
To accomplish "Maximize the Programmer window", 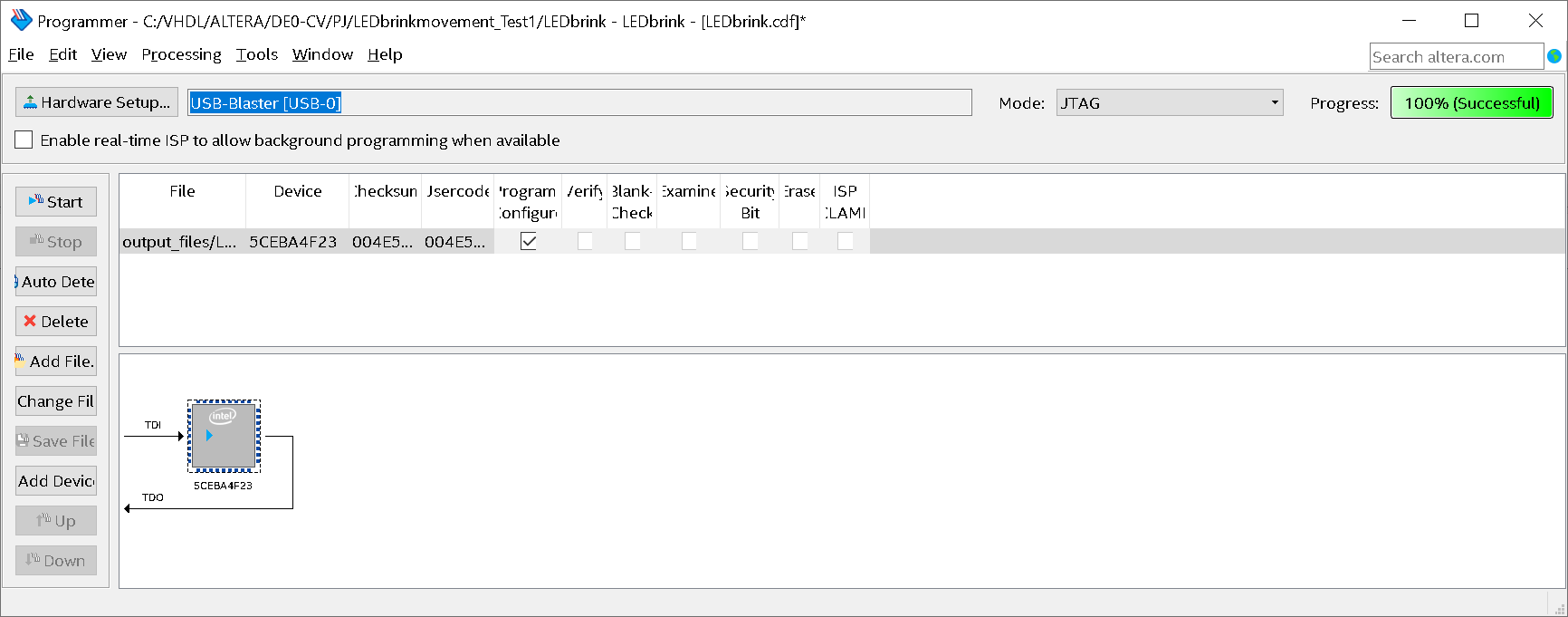I will (1472, 20).
